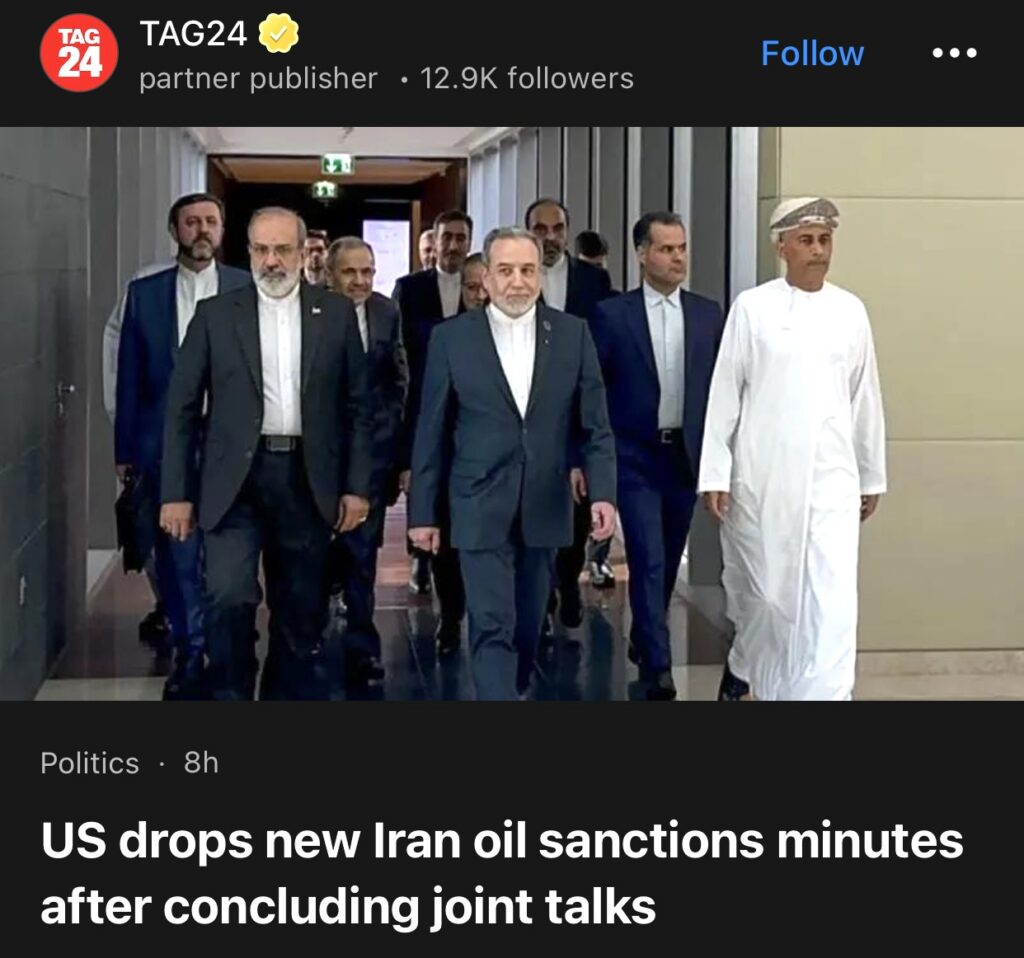Open the TAG24 publisher name link
1024x958 pixels.
(x=193, y=33)
